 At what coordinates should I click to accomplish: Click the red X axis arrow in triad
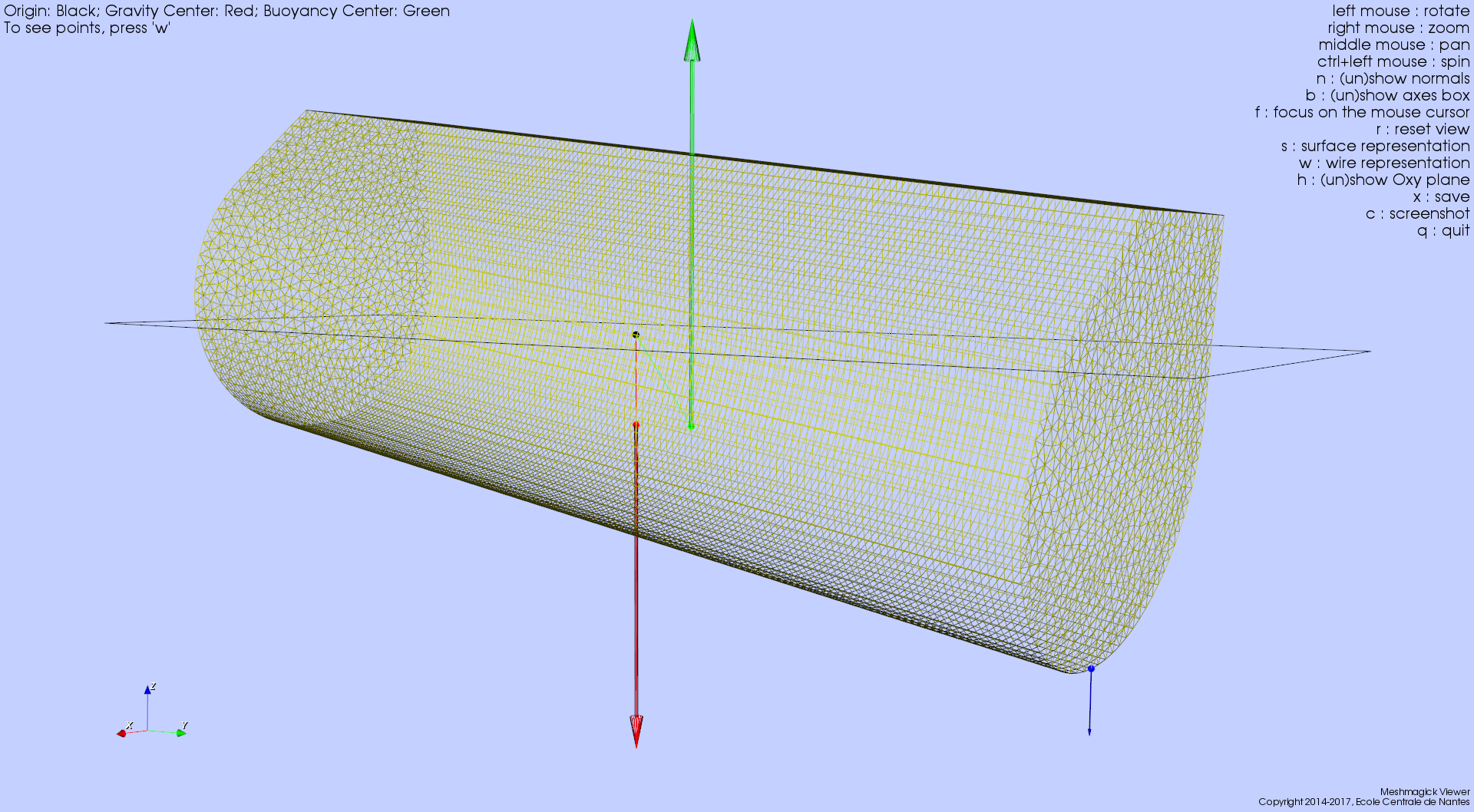click(122, 734)
